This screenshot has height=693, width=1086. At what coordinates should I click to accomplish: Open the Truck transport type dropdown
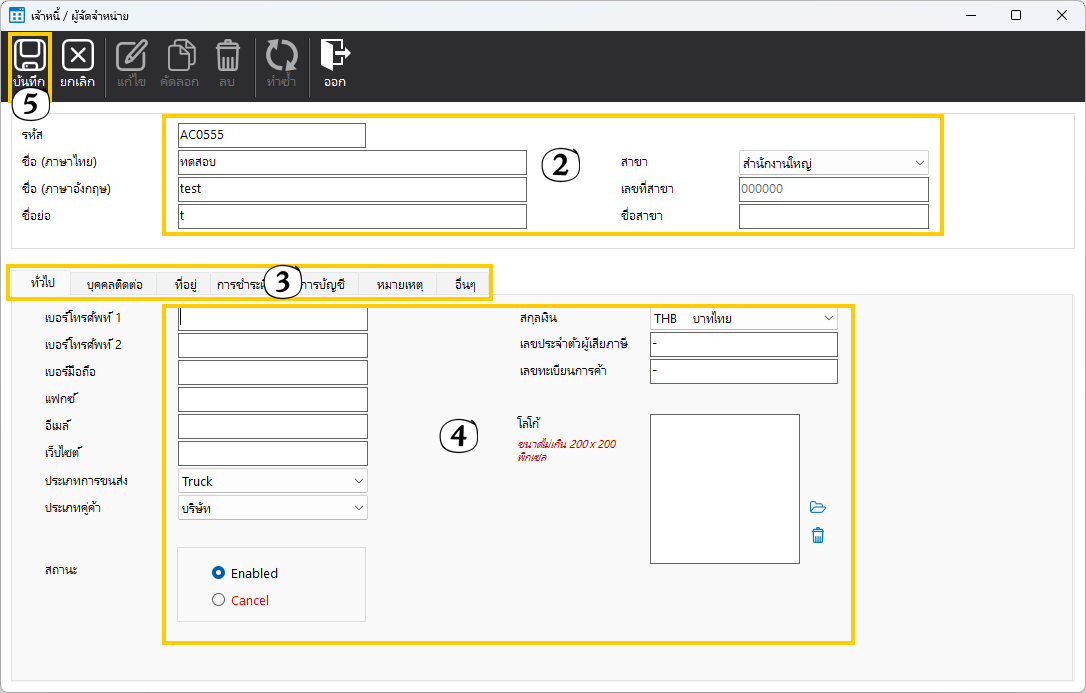tap(272, 481)
